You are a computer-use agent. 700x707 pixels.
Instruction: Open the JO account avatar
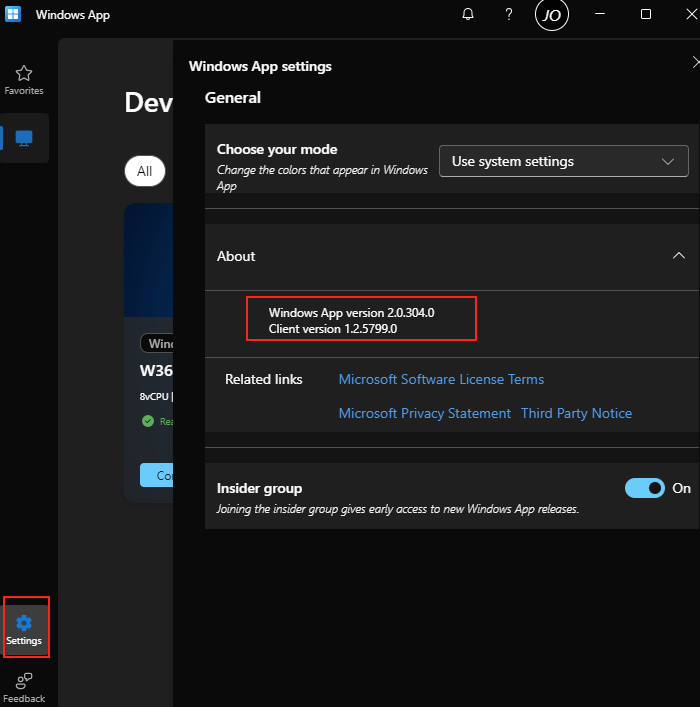tap(552, 15)
